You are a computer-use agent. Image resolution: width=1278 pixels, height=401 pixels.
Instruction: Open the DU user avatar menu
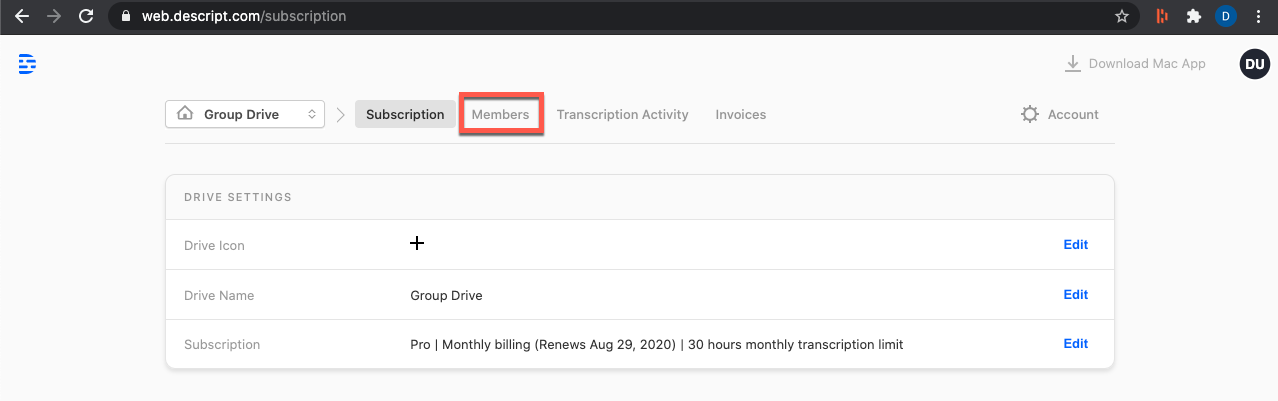click(x=1254, y=64)
